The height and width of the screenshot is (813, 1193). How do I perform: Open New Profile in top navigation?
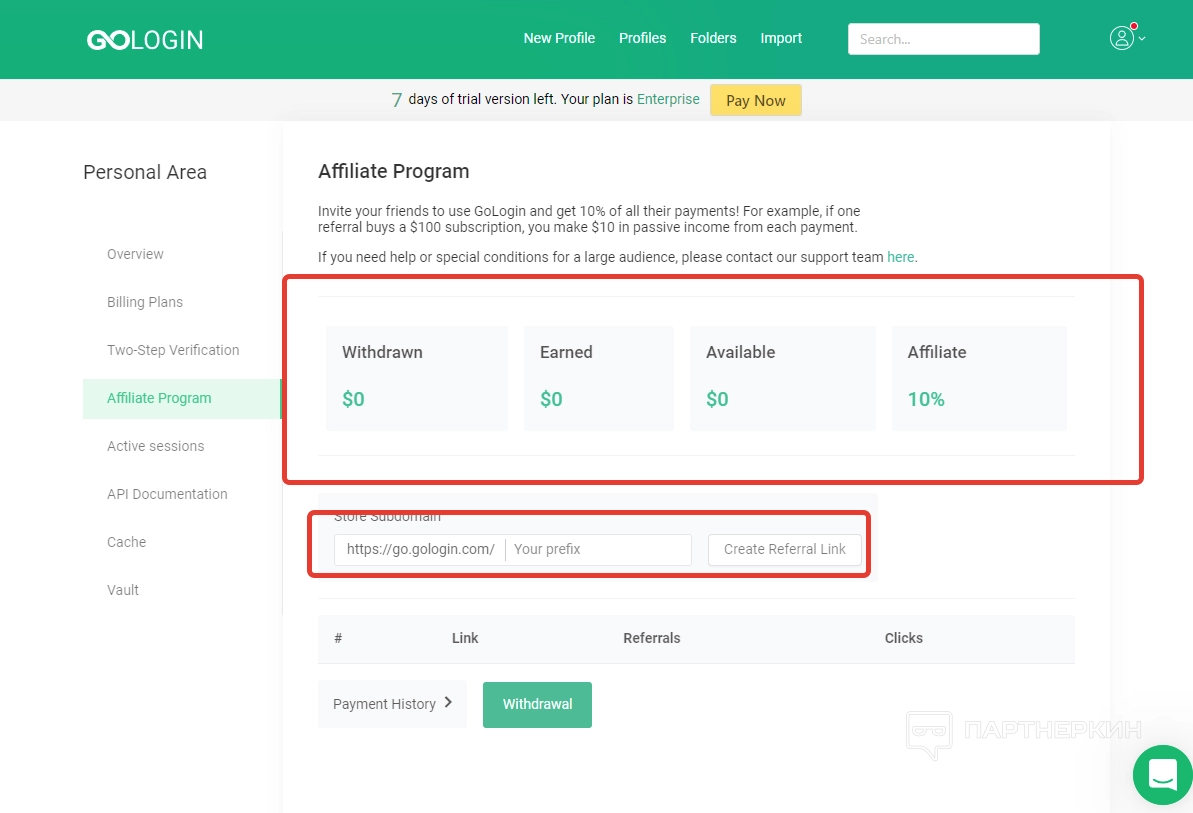pos(559,38)
